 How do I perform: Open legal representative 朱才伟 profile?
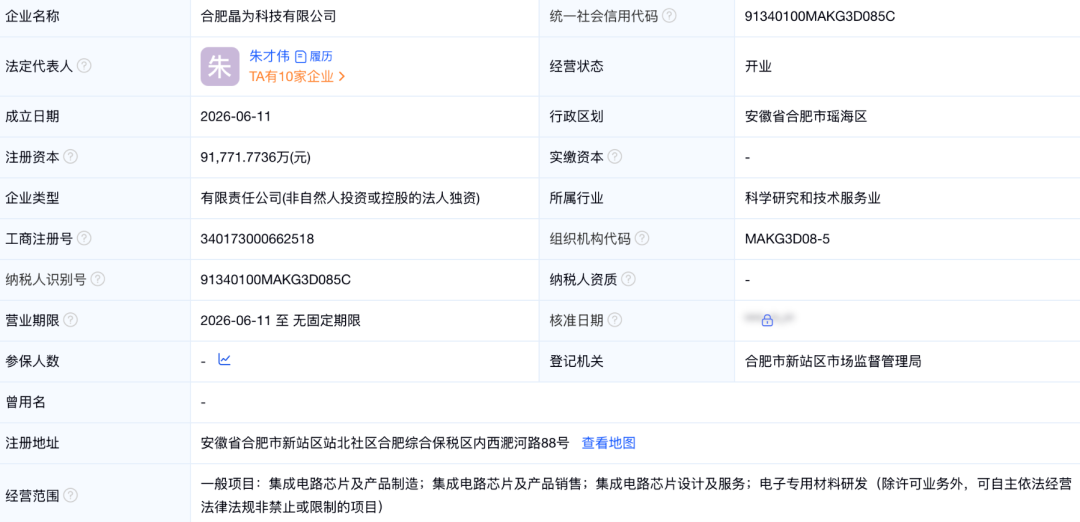[x=269, y=56]
